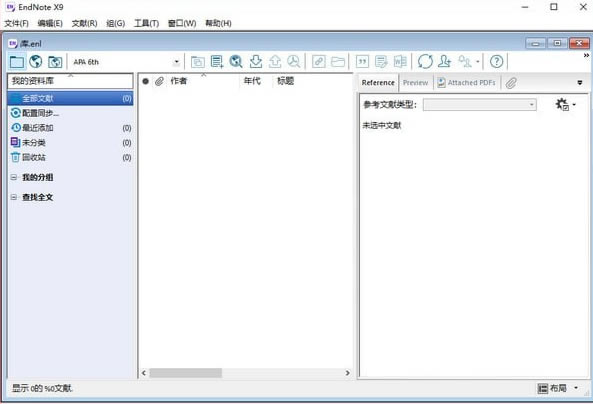Sort by read status dot column

click(x=146, y=81)
